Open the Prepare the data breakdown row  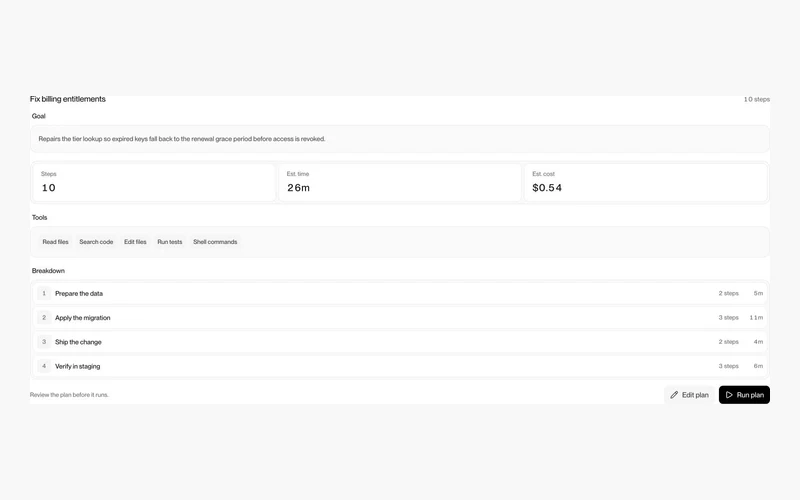tap(400, 293)
